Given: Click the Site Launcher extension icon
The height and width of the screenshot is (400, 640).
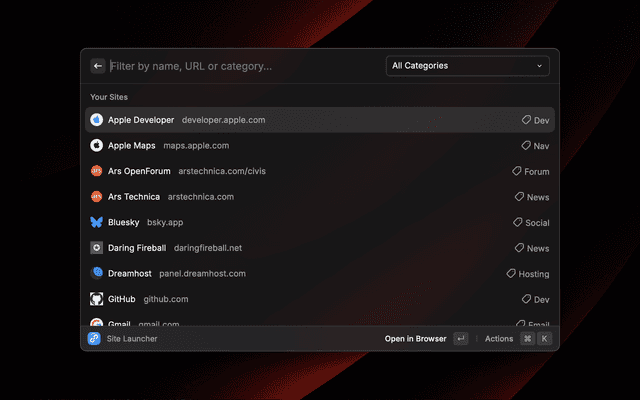Looking at the screenshot, I should (93, 339).
